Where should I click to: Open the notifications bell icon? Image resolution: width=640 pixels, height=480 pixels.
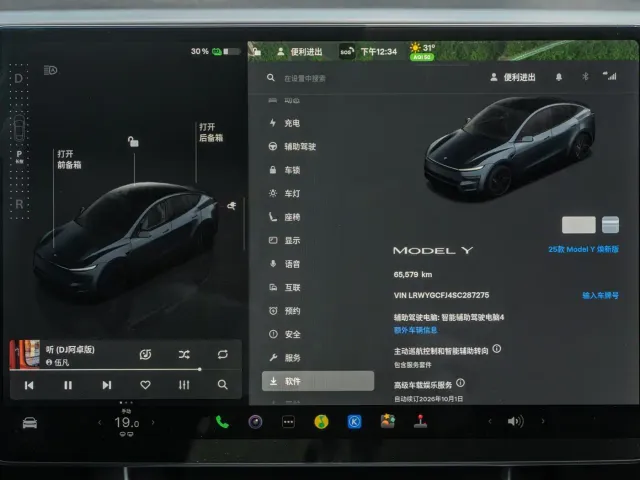(x=559, y=77)
